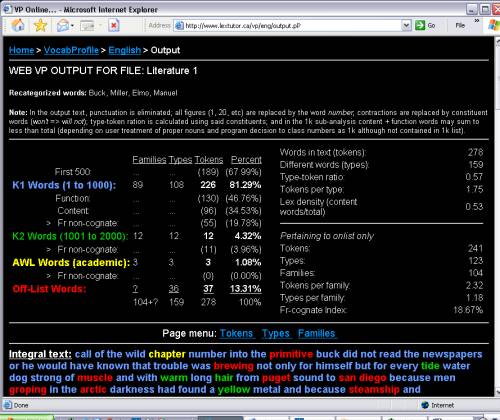Go to the English breadcrumb link
The width and height of the screenshot is (500, 420).
tap(125, 50)
